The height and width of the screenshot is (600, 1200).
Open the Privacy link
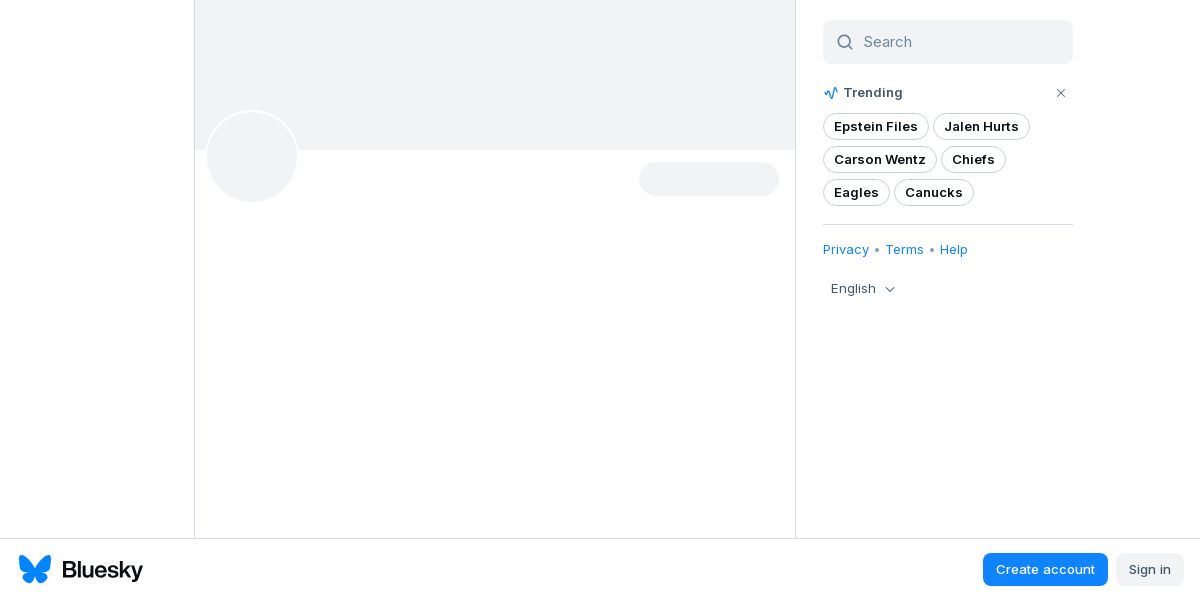[846, 250]
